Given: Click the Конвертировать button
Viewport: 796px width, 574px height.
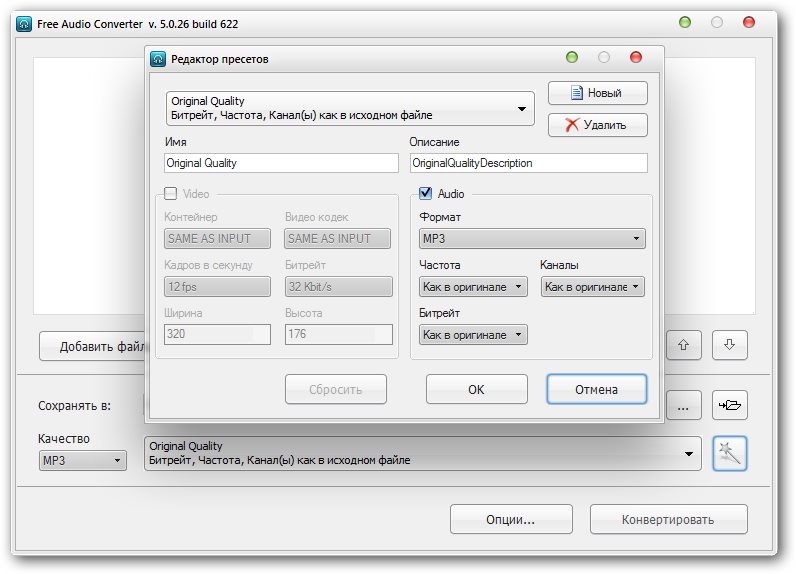Looking at the screenshot, I should pos(668,520).
